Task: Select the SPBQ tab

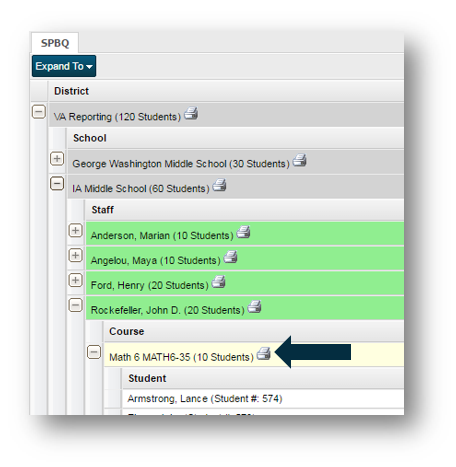Action: pos(55,43)
